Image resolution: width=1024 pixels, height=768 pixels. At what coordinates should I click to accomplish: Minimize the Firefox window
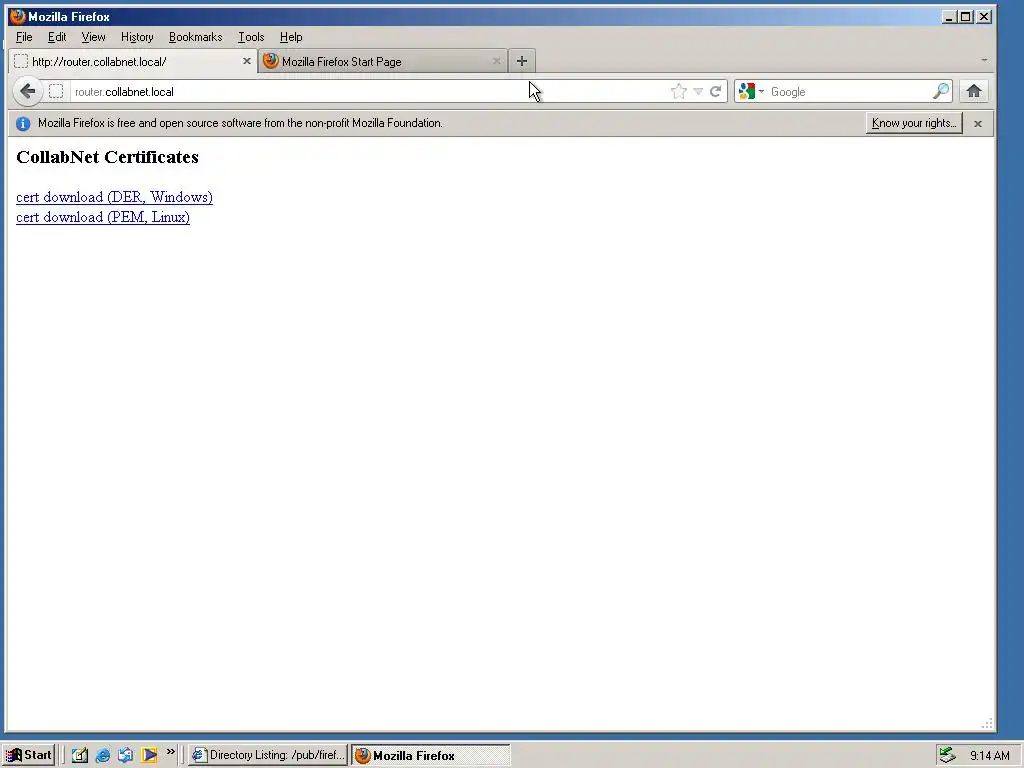pos(949,16)
